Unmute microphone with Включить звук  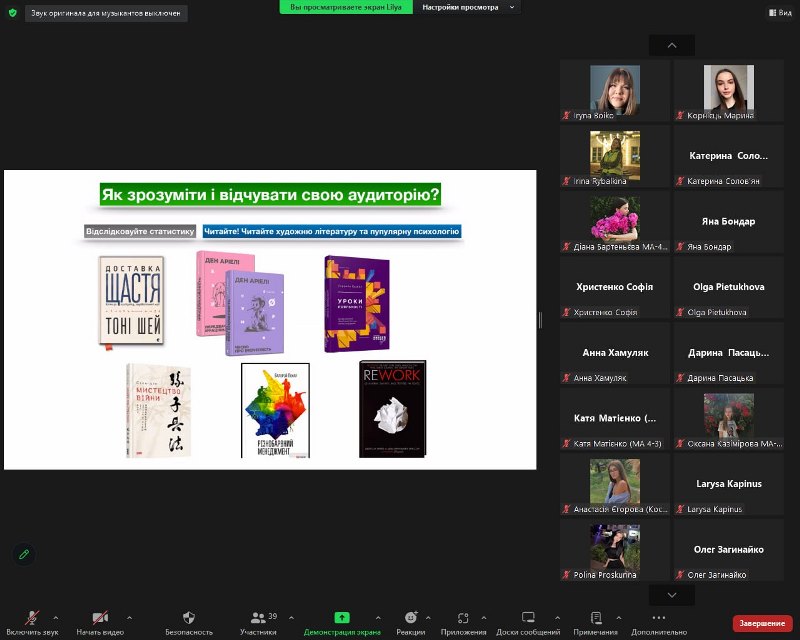(x=32, y=623)
